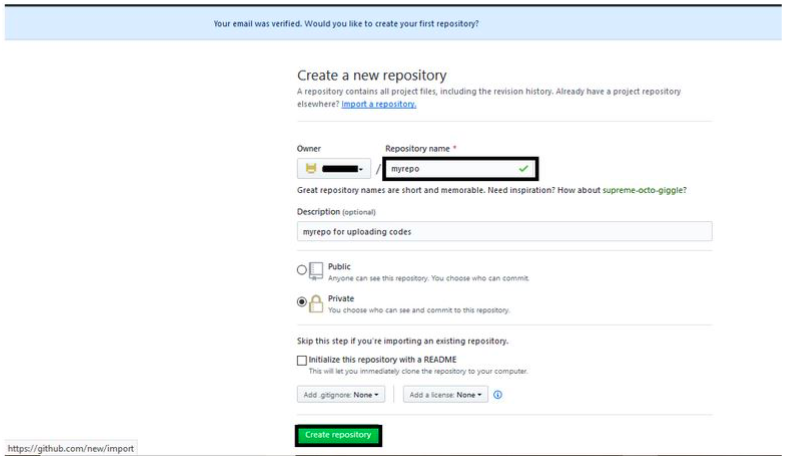Enable Initialize this repository with a README
Screen dimensions: 800x463
click(302, 360)
